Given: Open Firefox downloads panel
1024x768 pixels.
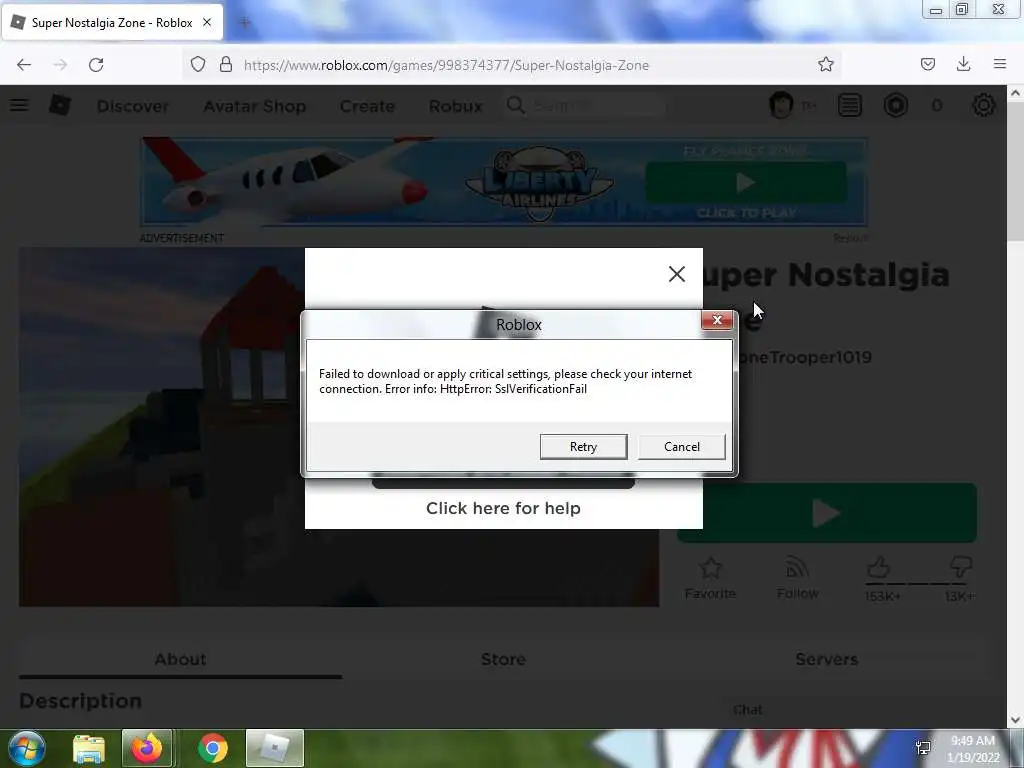Looking at the screenshot, I should click(963, 64).
